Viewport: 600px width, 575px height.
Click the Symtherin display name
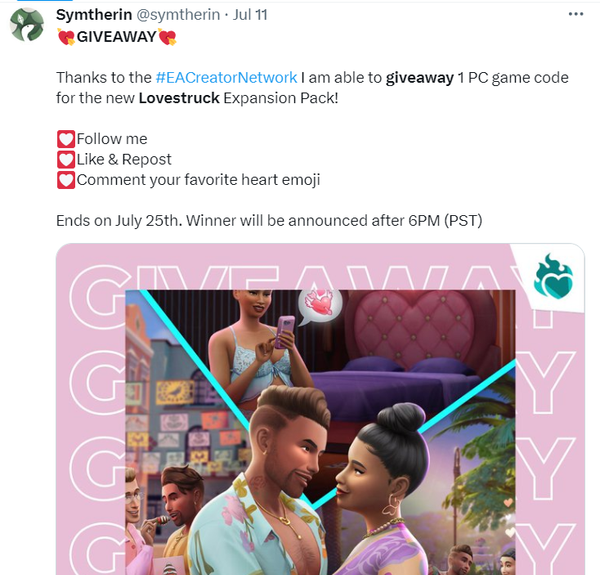click(94, 15)
